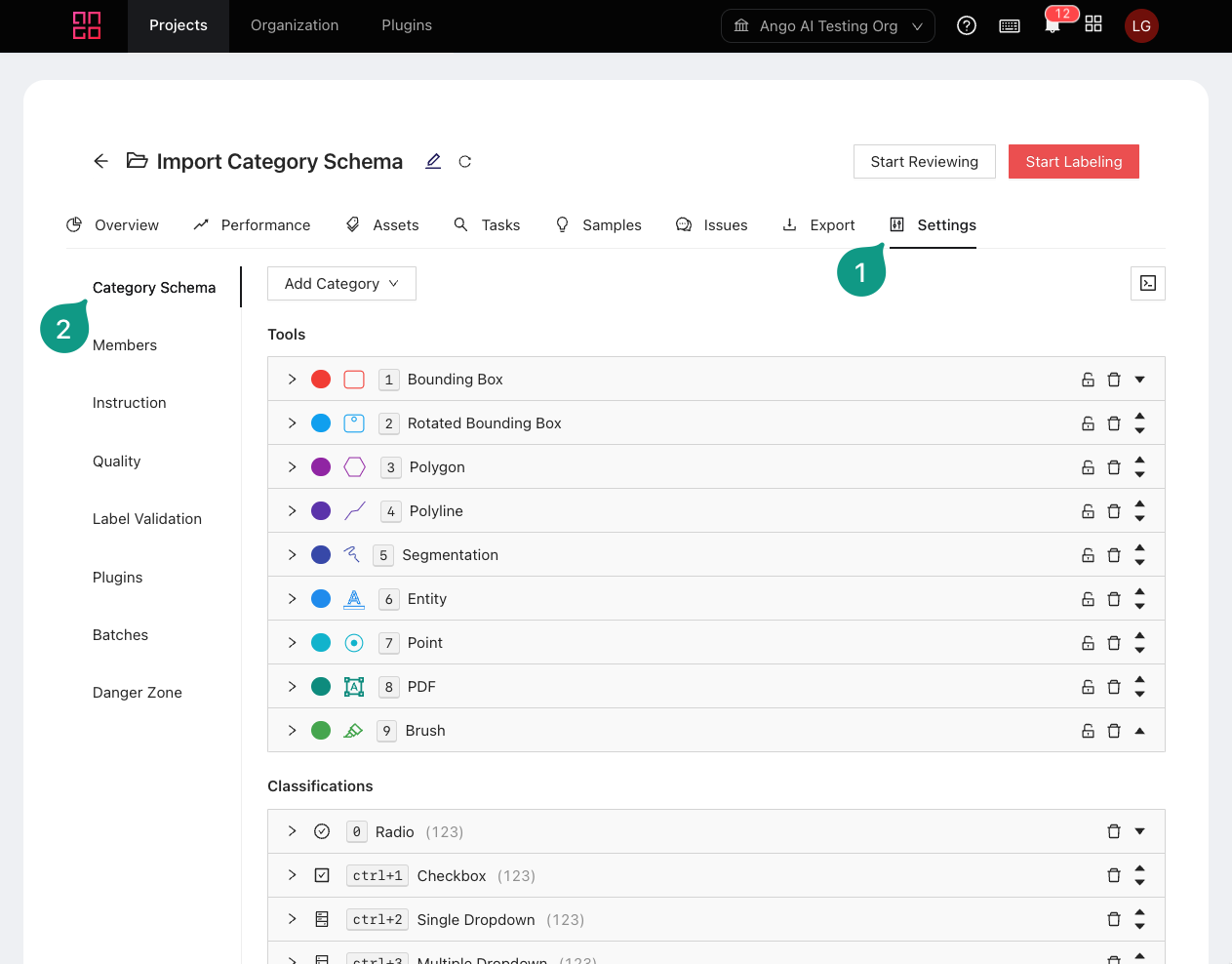Open Danger Zone in settings sidebar
The image size is (1232, 964).
click(138, 693)
